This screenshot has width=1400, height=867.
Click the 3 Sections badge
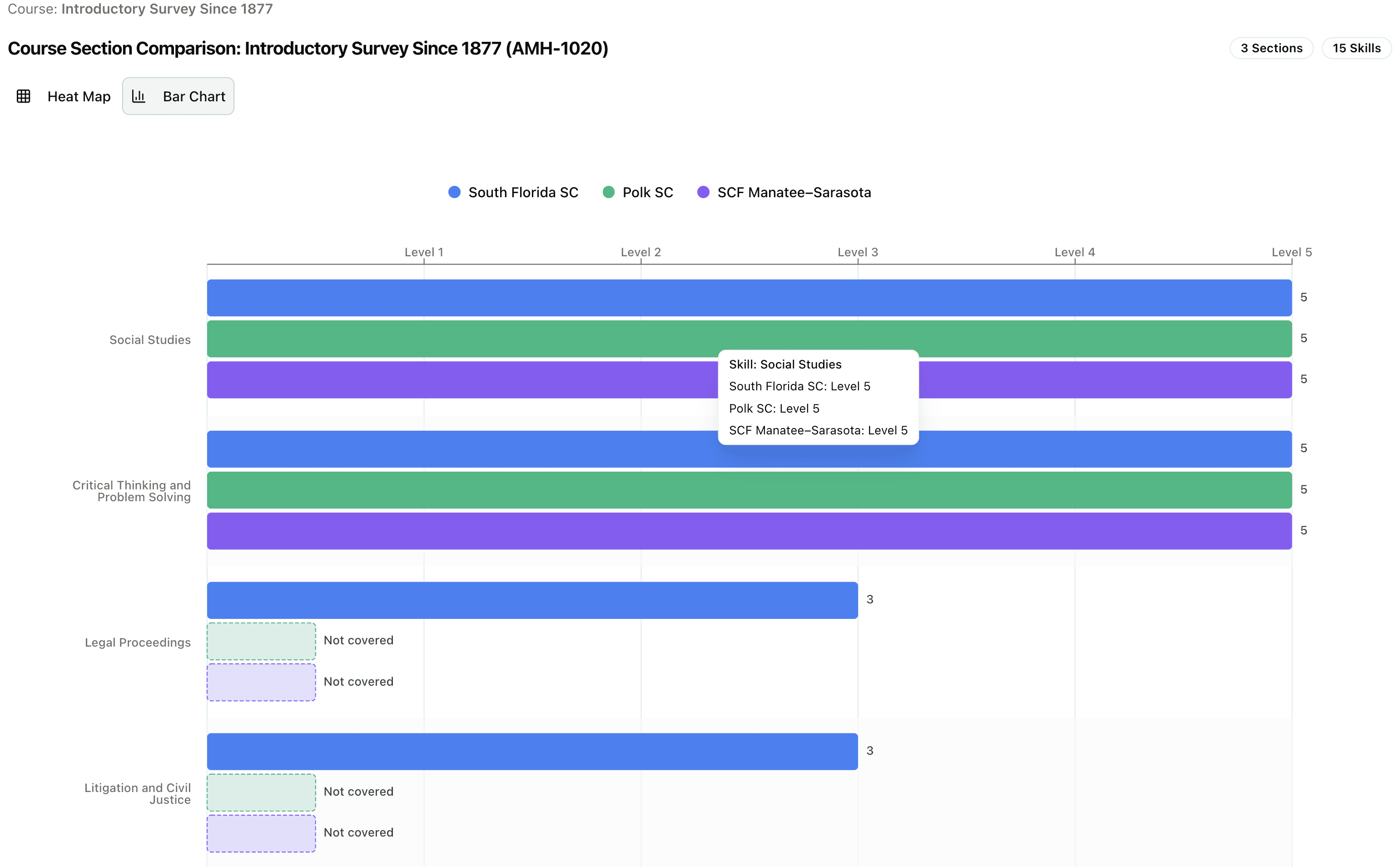click(1271, 48)
